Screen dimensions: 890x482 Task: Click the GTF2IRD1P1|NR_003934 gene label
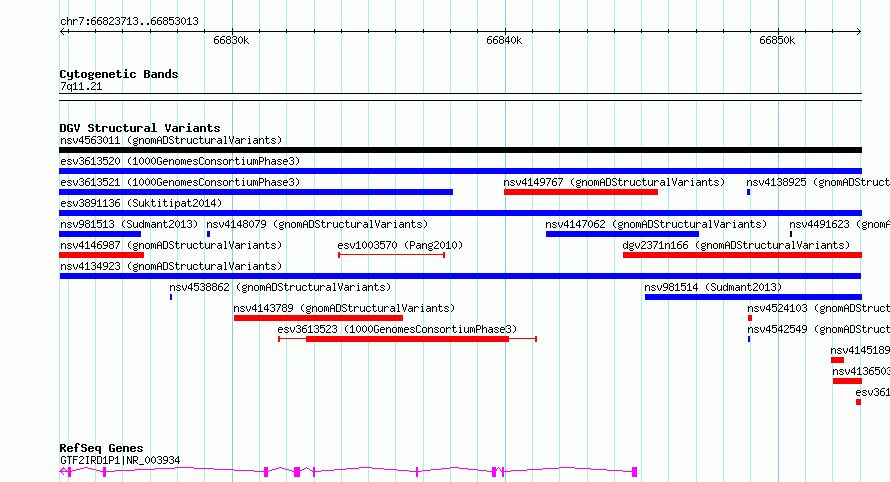tap(120, 460)
